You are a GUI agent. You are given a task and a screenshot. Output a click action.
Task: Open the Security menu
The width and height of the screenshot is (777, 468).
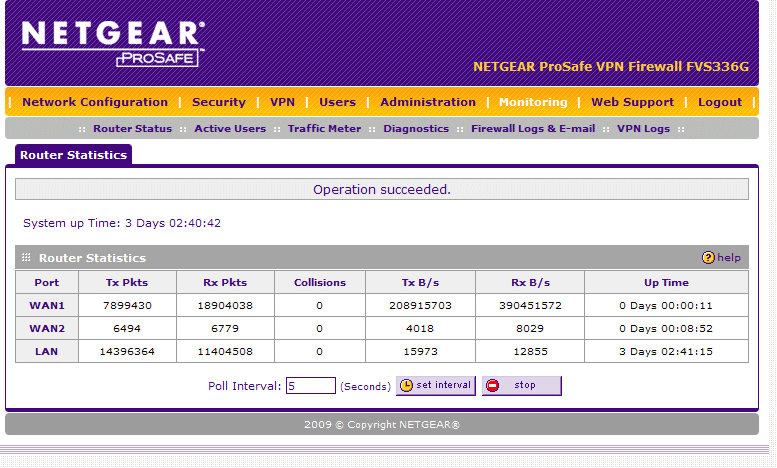tap(219, 102)
